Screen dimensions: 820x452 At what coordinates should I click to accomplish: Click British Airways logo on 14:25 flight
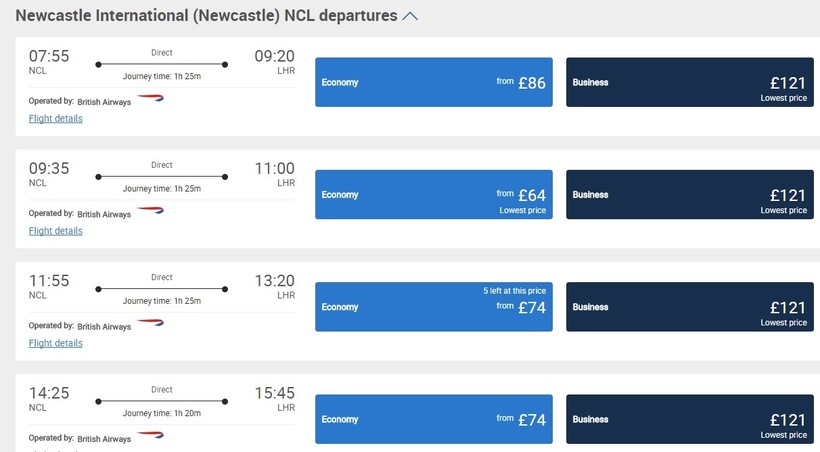[150, 436]
